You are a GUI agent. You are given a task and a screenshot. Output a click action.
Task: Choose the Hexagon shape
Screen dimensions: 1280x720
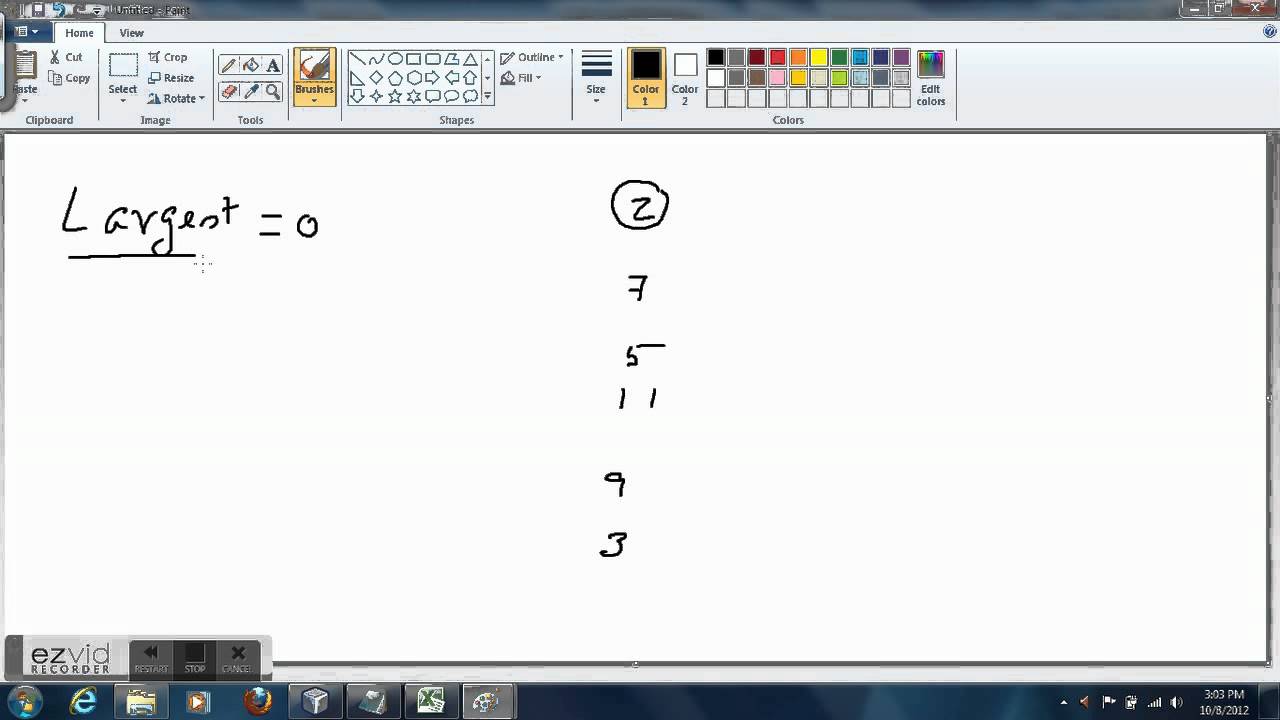click(x=414, y=78)
